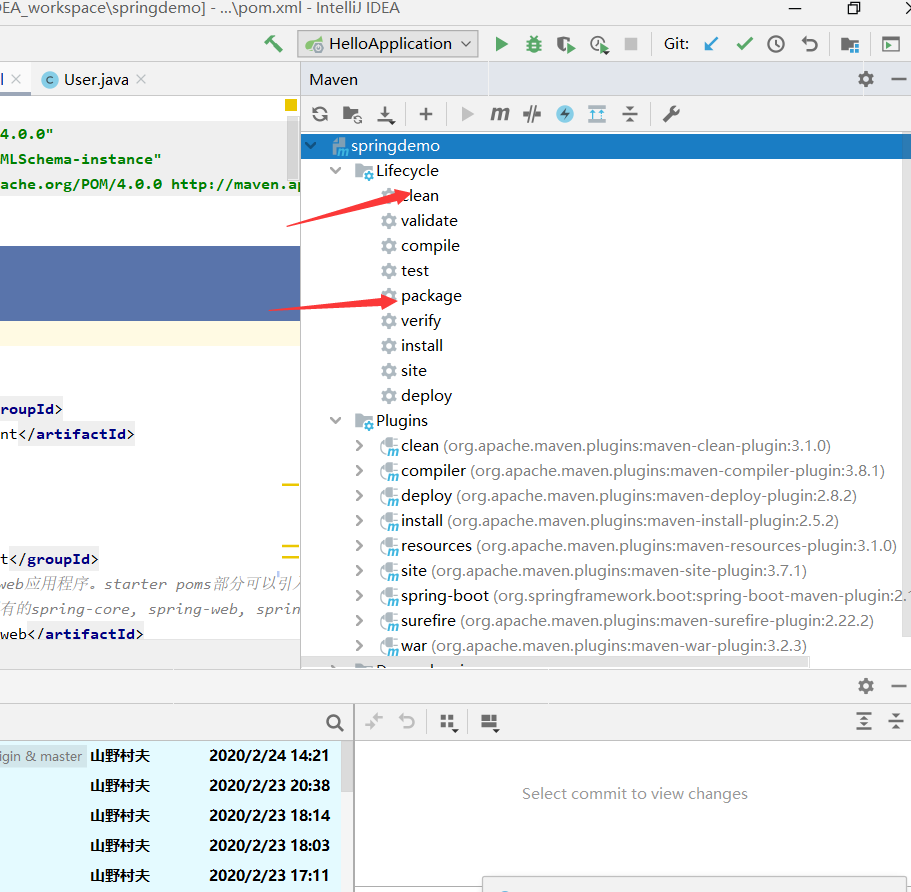Open Git log panel settings gear
The width and height of the screenshot is (911, 892).
pyautogui.click(x=866, y=686)
